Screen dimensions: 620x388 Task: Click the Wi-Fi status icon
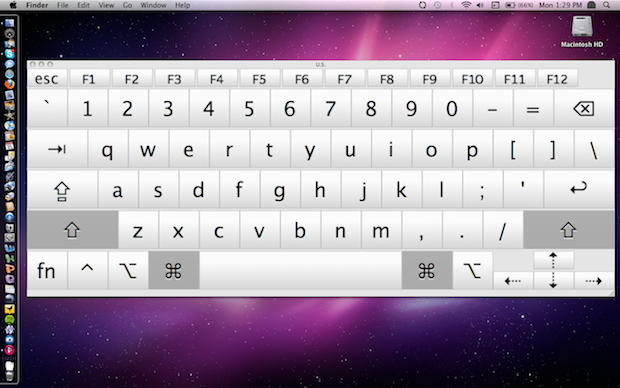point(467,5)
